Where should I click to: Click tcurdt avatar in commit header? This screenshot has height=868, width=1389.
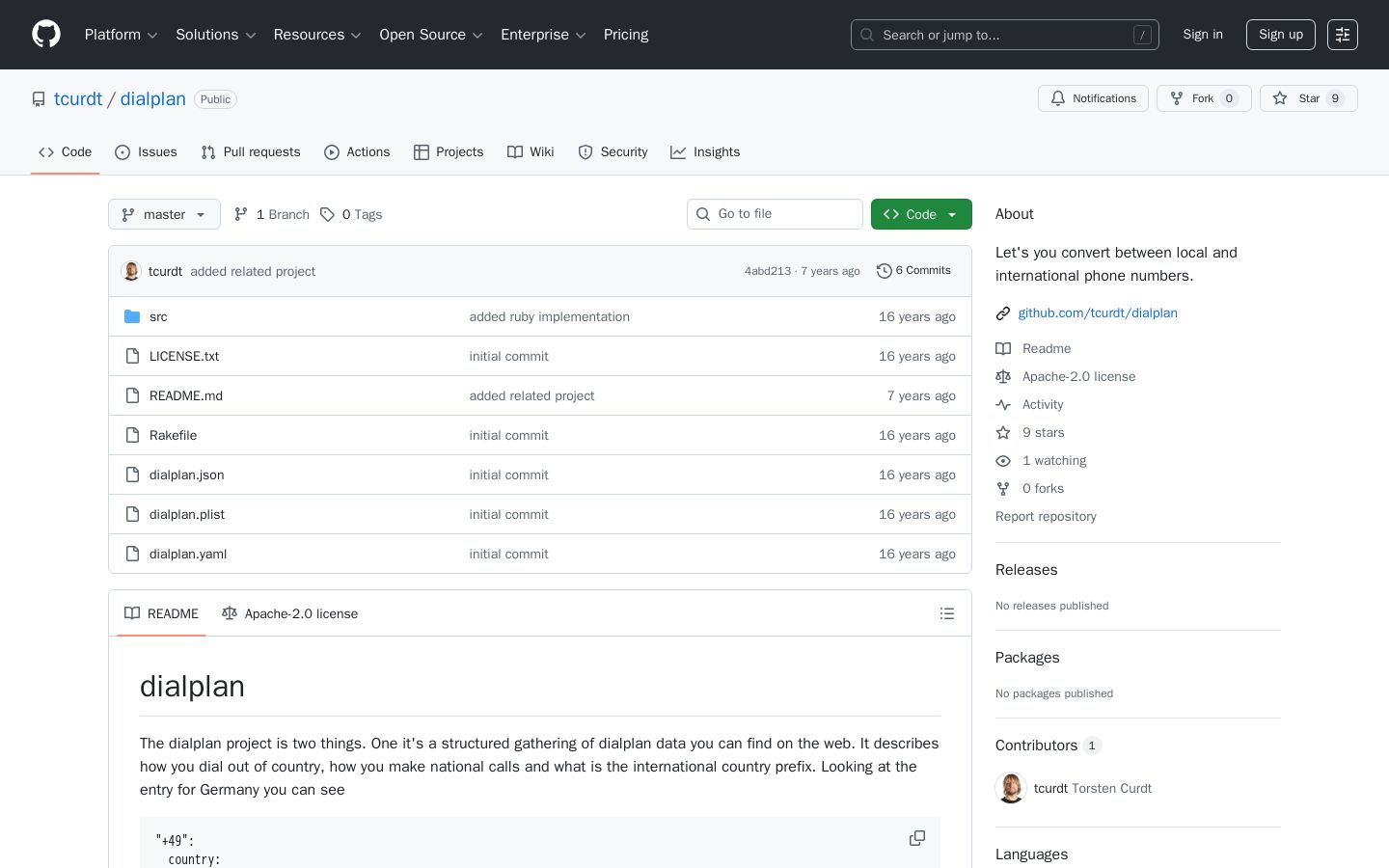[x=131, y=271]
